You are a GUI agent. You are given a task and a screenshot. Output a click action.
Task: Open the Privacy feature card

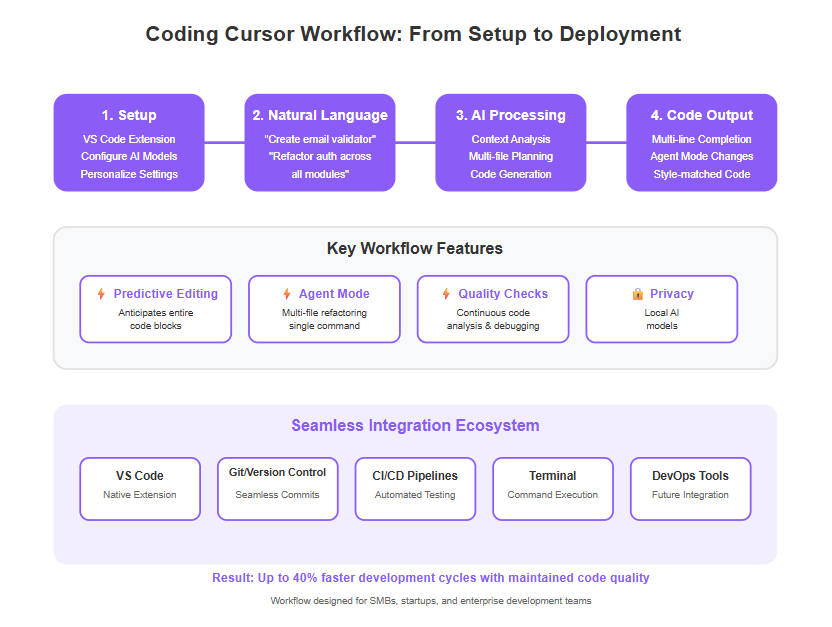coord(662,309)
